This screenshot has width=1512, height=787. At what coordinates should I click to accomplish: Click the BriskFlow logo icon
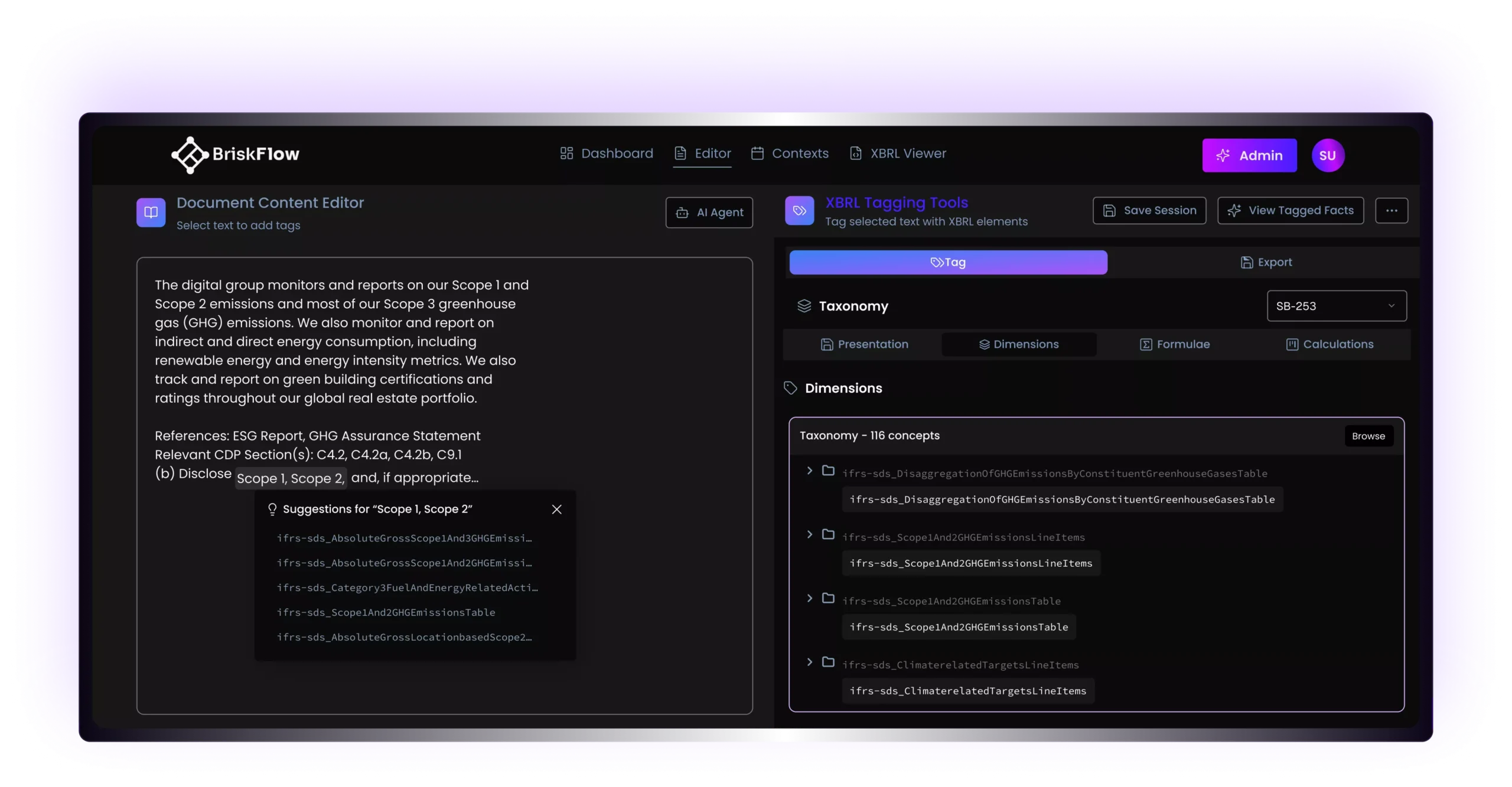coord(190,155)
